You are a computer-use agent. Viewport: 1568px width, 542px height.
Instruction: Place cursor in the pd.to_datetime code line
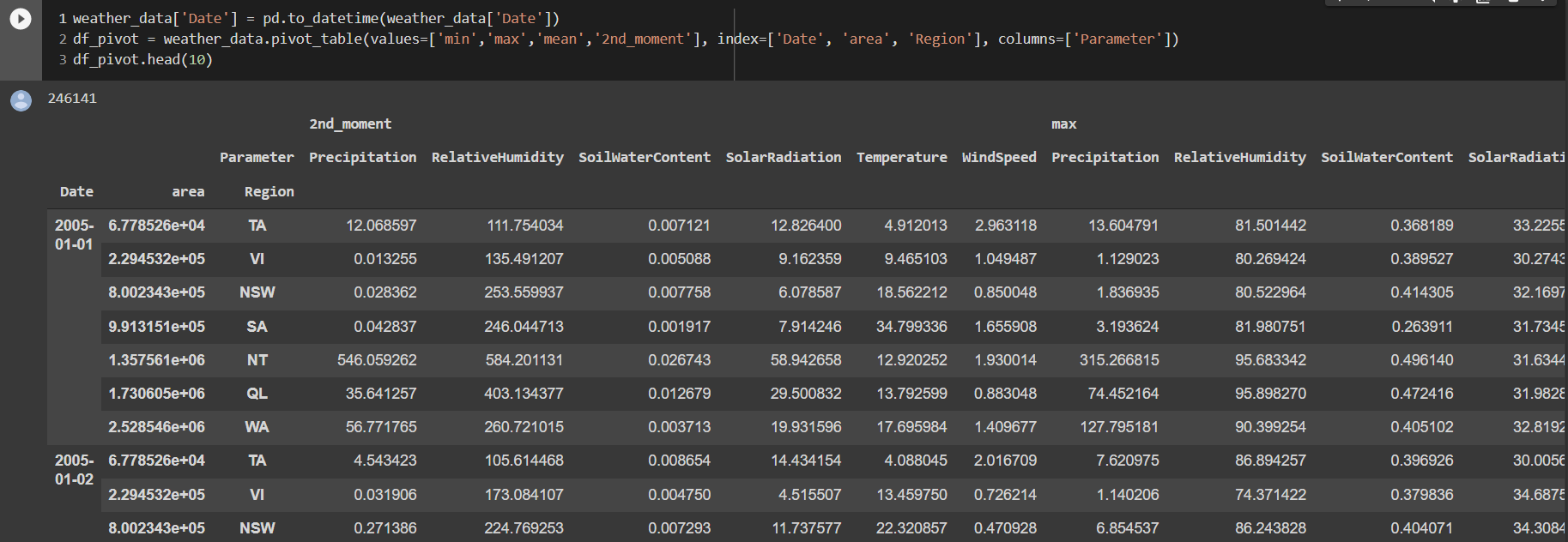tap(316, 18)
